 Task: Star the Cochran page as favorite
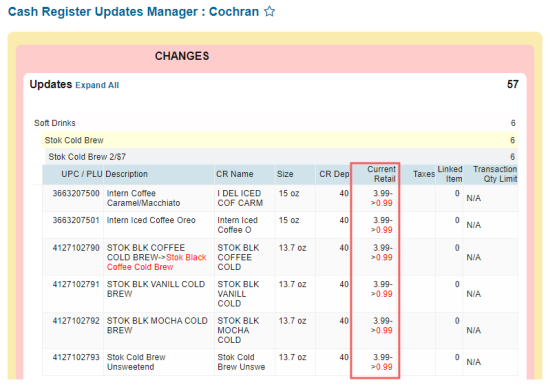269,11
